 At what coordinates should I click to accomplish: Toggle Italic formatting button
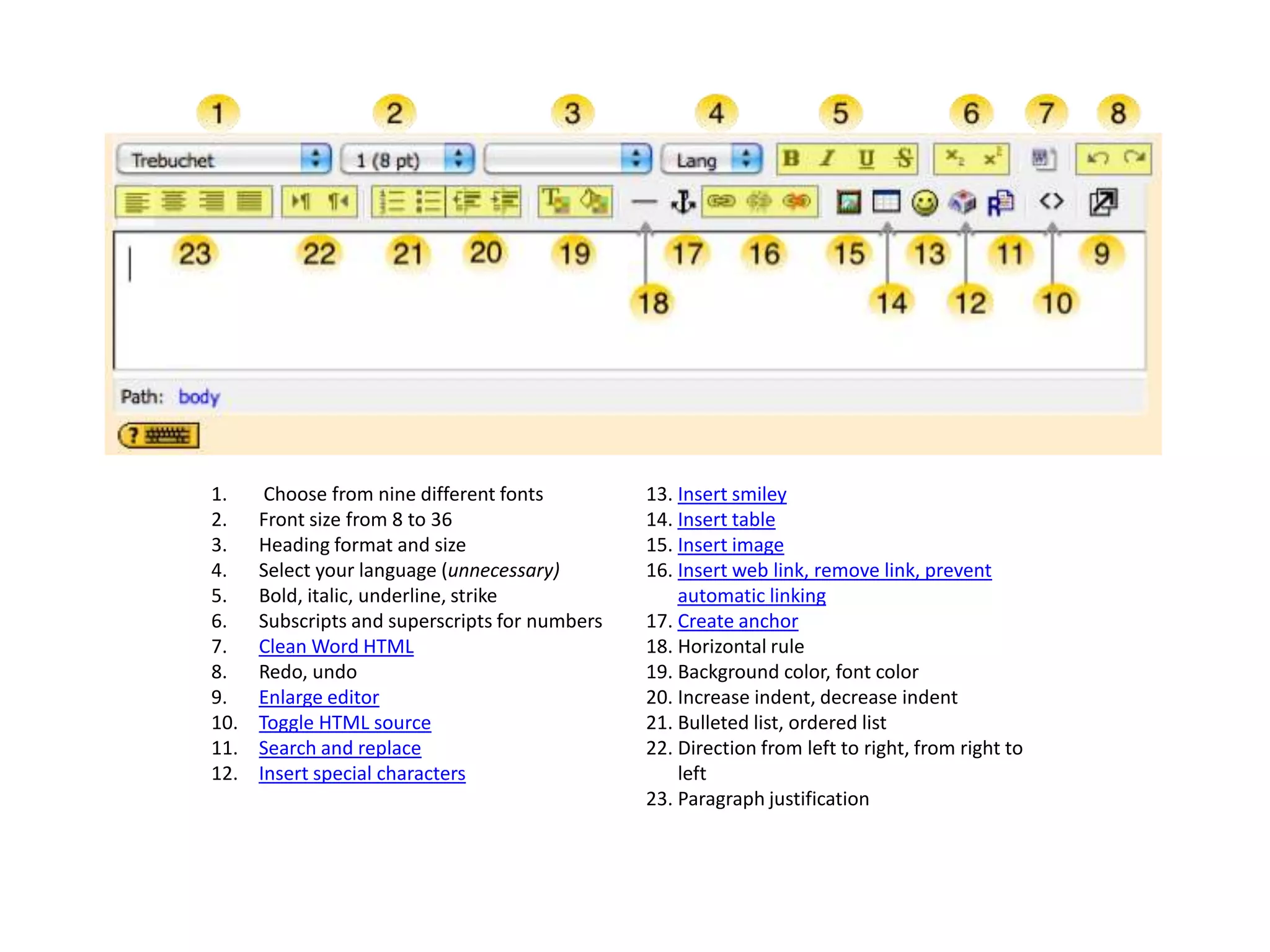(x=828, y=159)
